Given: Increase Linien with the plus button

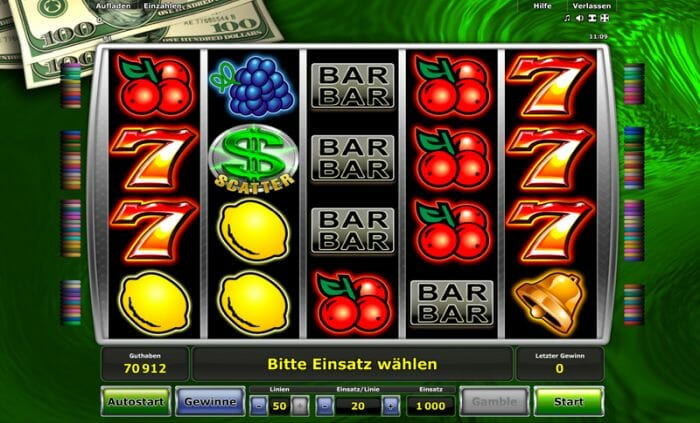Looking at the screenshot, I should [x=300, y=406].
